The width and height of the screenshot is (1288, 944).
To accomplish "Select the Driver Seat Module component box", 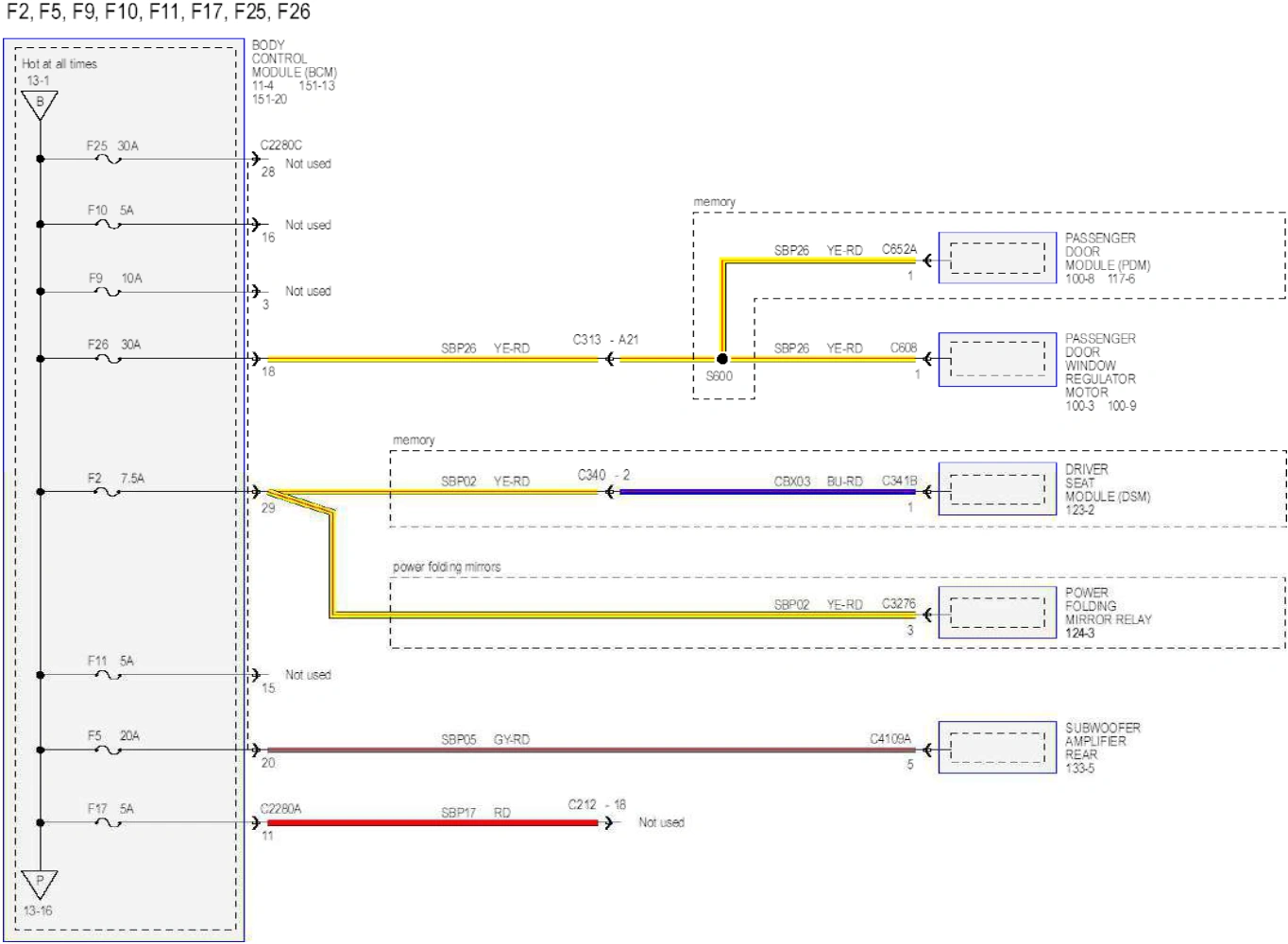I will (997, 489).
